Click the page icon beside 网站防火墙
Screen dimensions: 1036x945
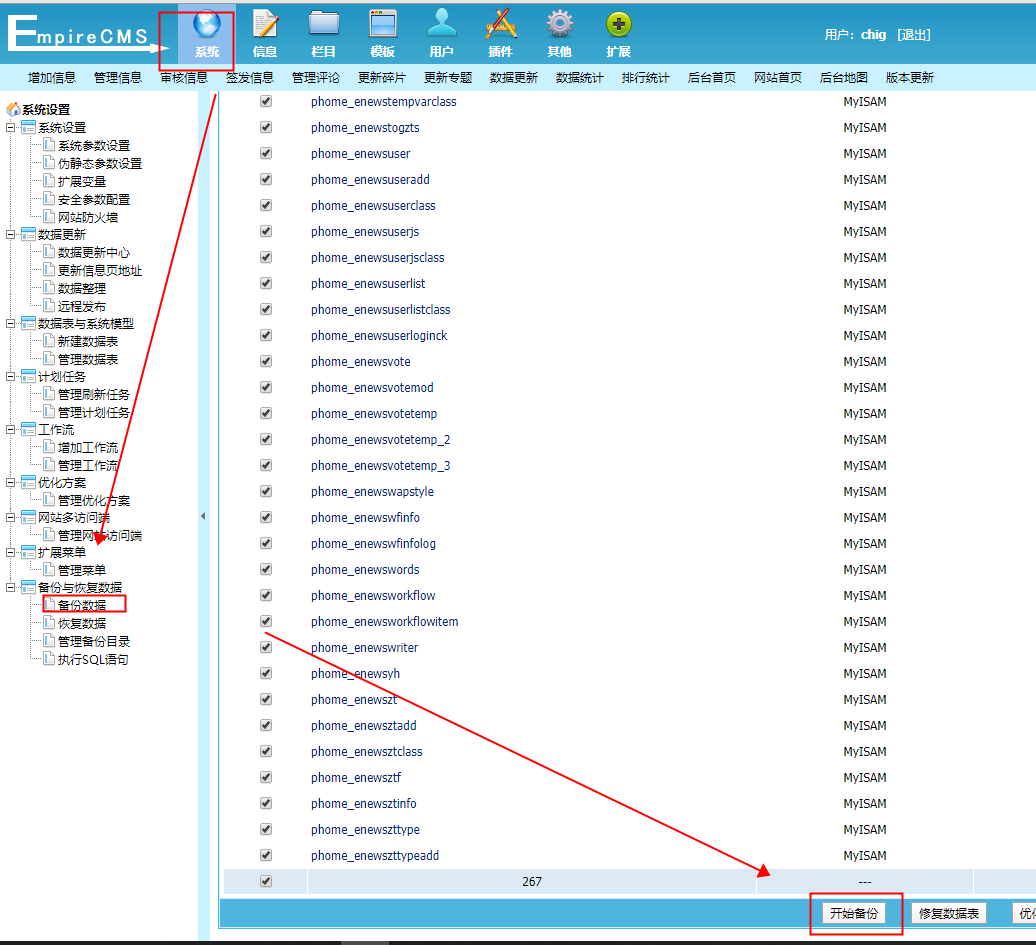pos(49,215)
